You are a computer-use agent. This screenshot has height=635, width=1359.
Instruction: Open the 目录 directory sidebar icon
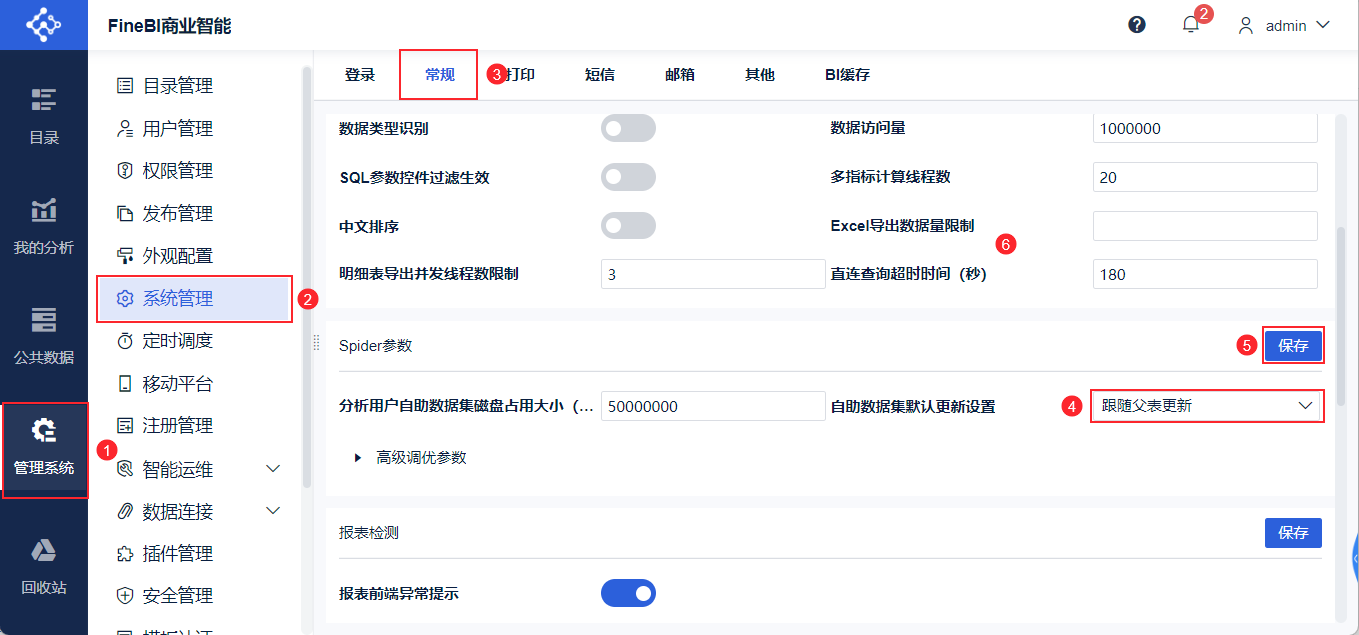tap(44, 99)
